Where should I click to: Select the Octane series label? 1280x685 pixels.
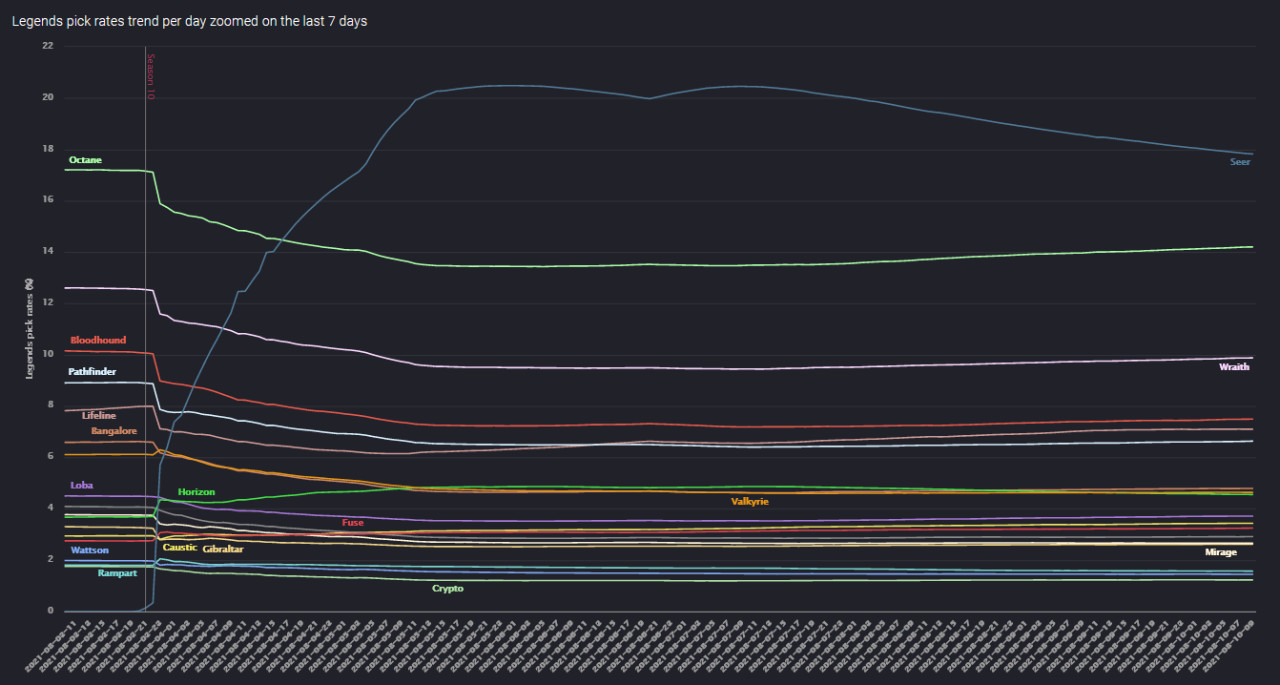tap(85, 160)
